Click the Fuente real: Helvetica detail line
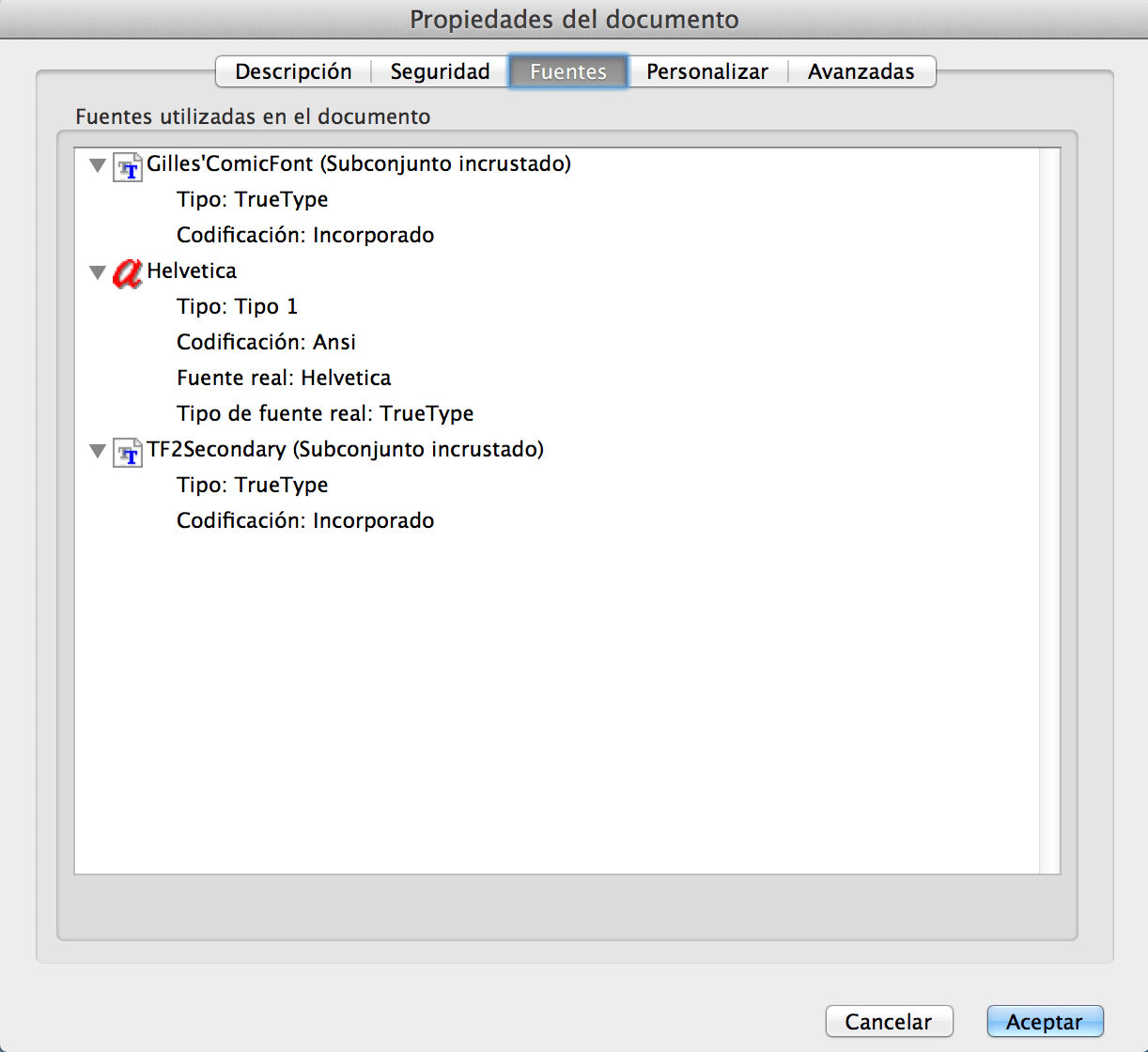The width and height of the screenshot is (1148, 1052). pyautogui.click(x=284, y=378)
